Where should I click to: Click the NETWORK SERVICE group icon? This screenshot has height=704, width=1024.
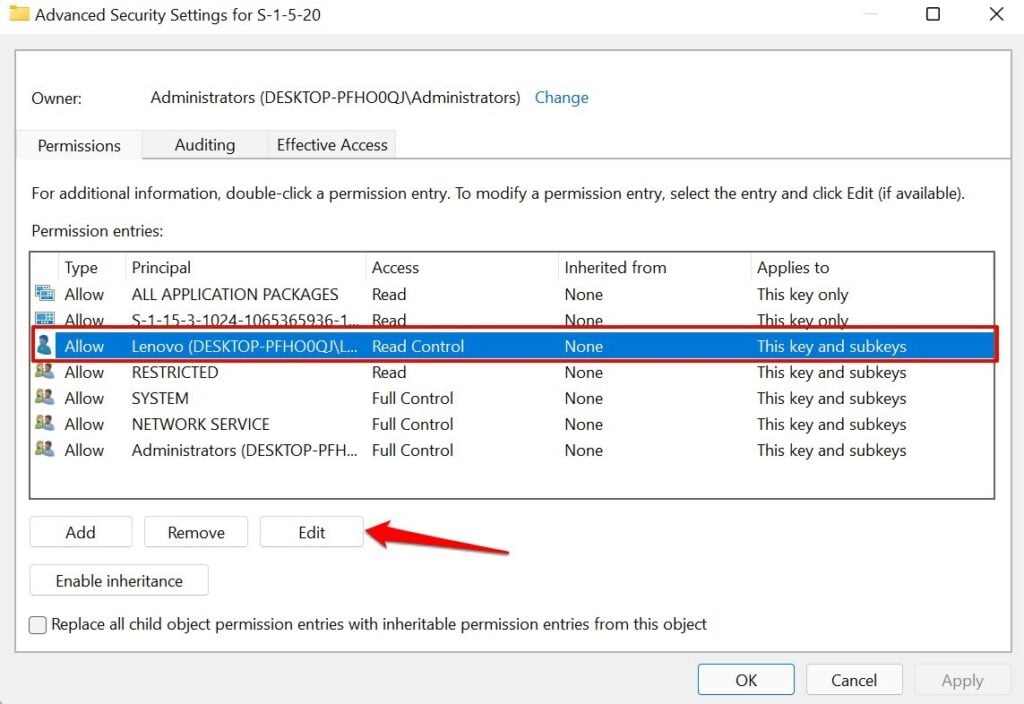pyautogui.click(x=44, y=424)
